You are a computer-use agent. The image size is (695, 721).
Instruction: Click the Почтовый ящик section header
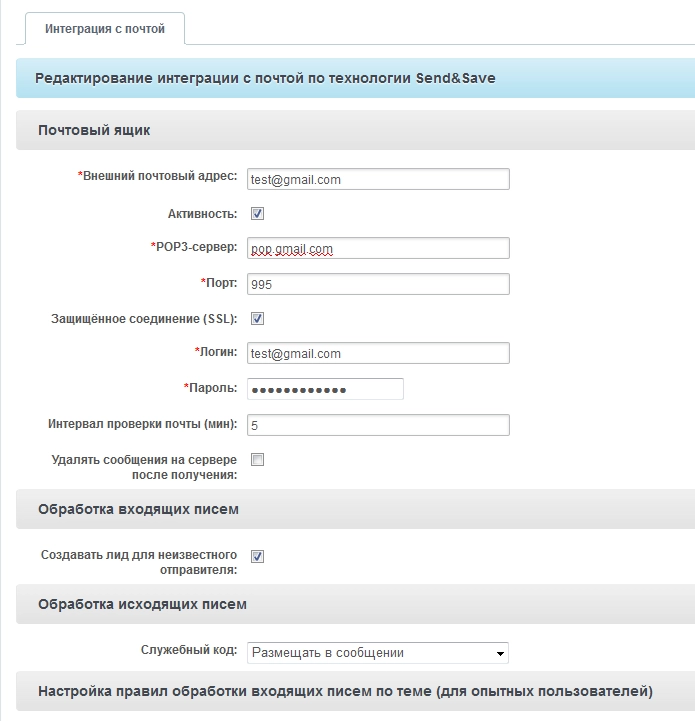coord(94,131)
